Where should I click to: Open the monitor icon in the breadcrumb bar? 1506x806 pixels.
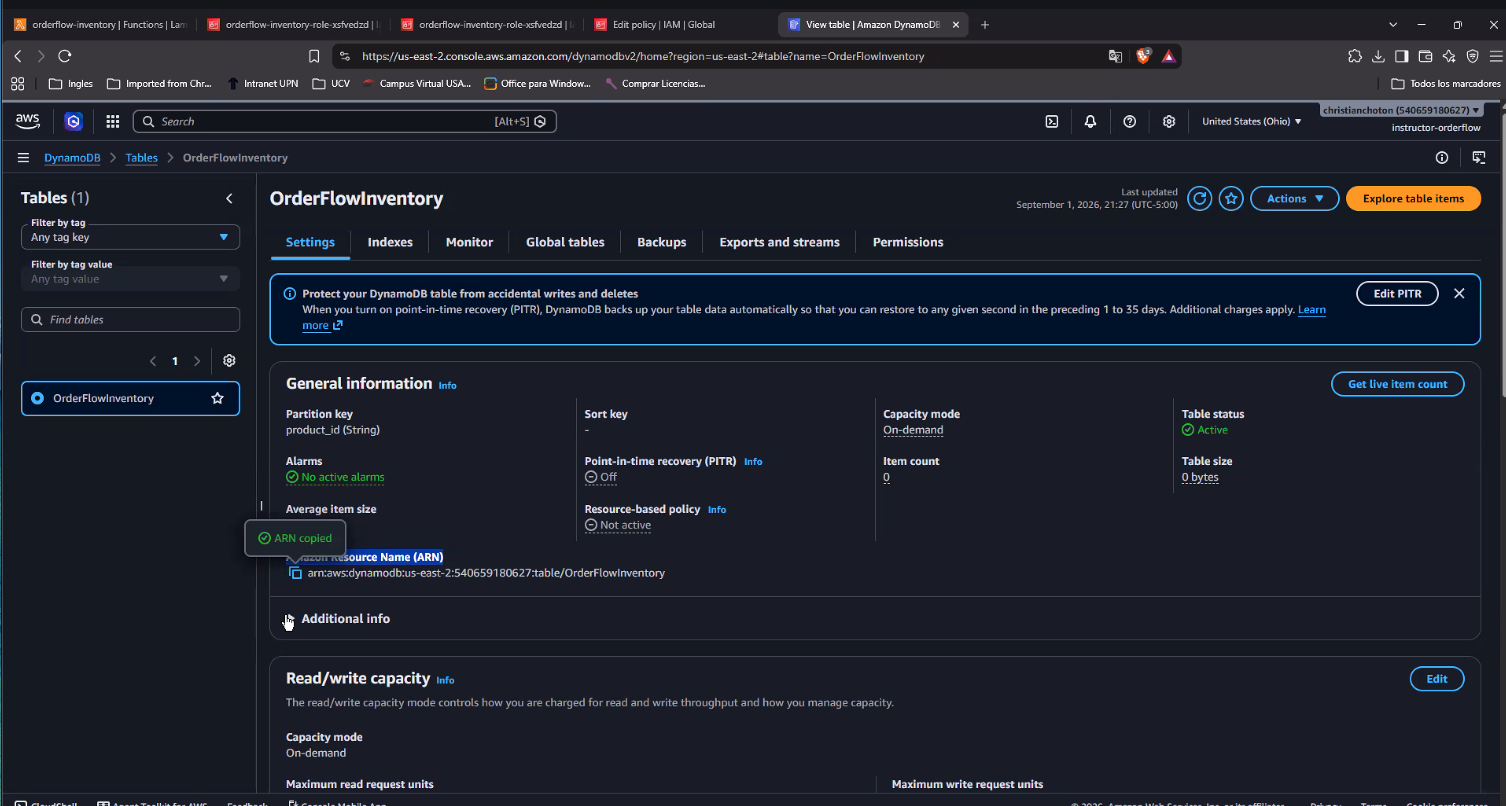pos(1479,158)
